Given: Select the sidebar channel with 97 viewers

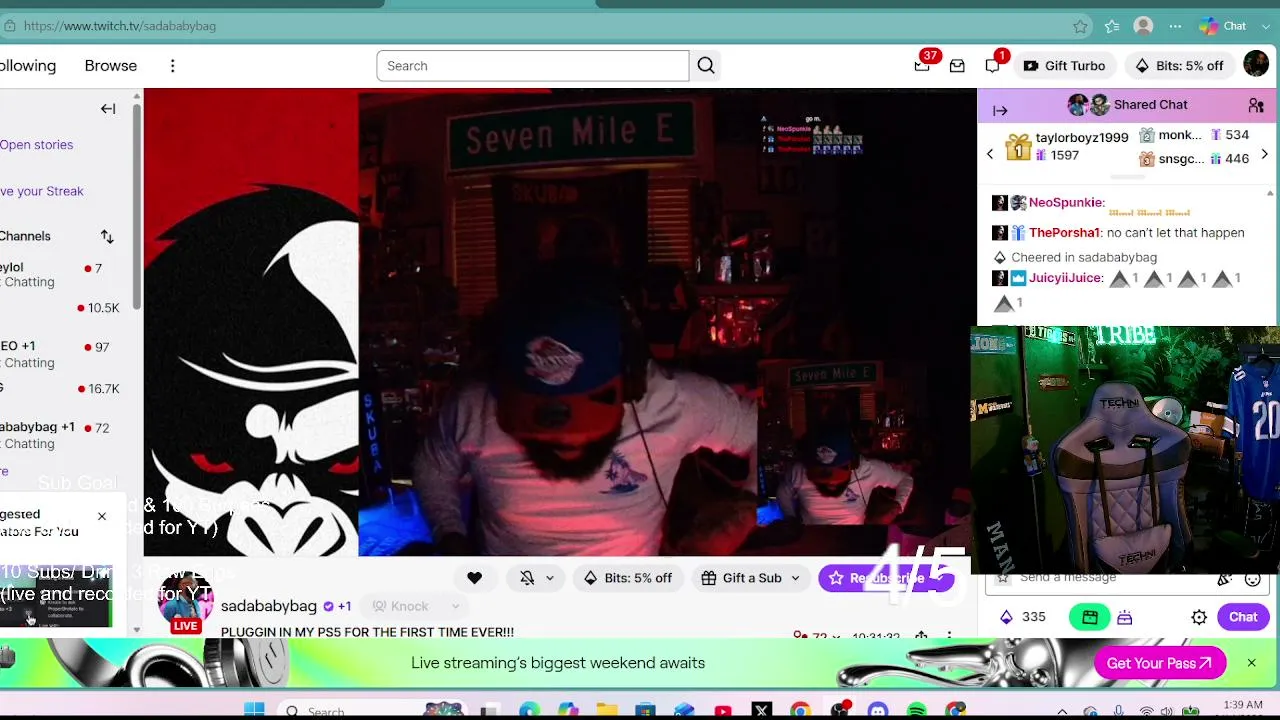Looking at the screenshot, I should 60,355.
